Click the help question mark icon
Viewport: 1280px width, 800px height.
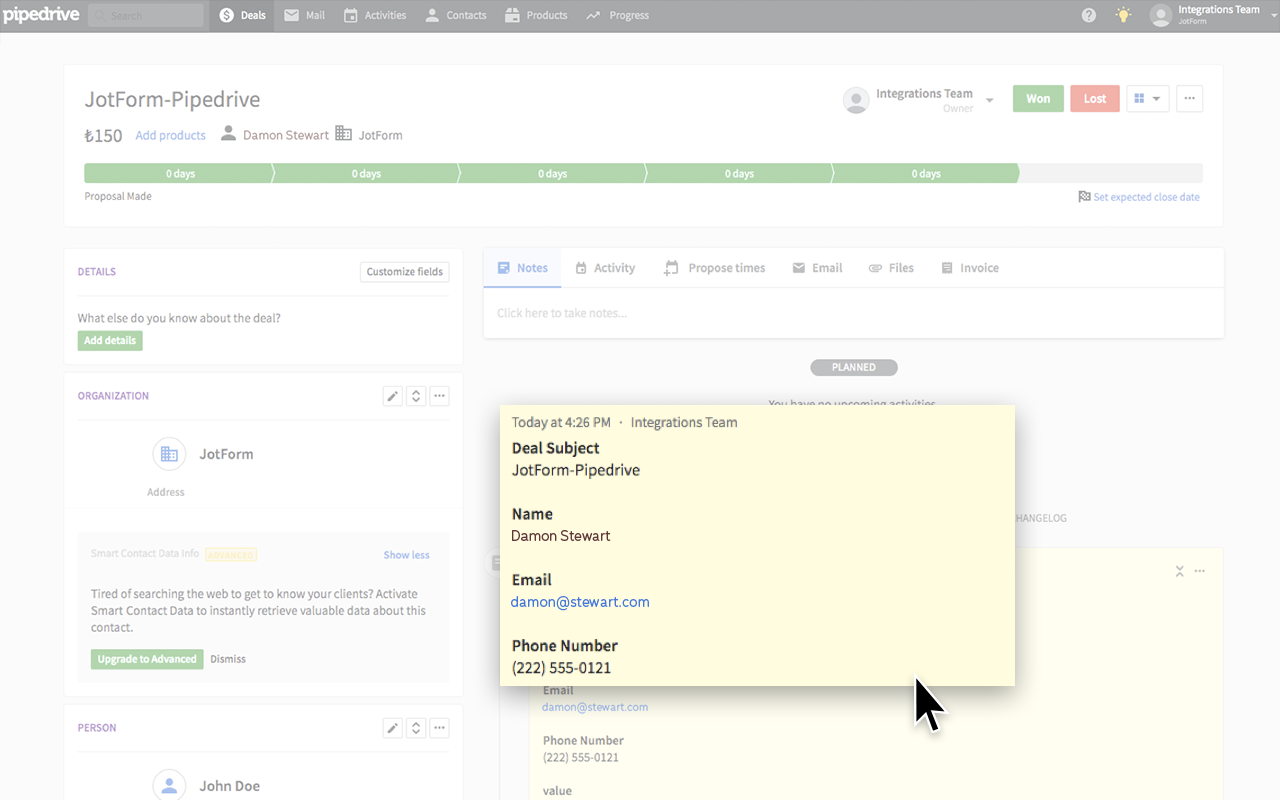(x=1089, y=15)
